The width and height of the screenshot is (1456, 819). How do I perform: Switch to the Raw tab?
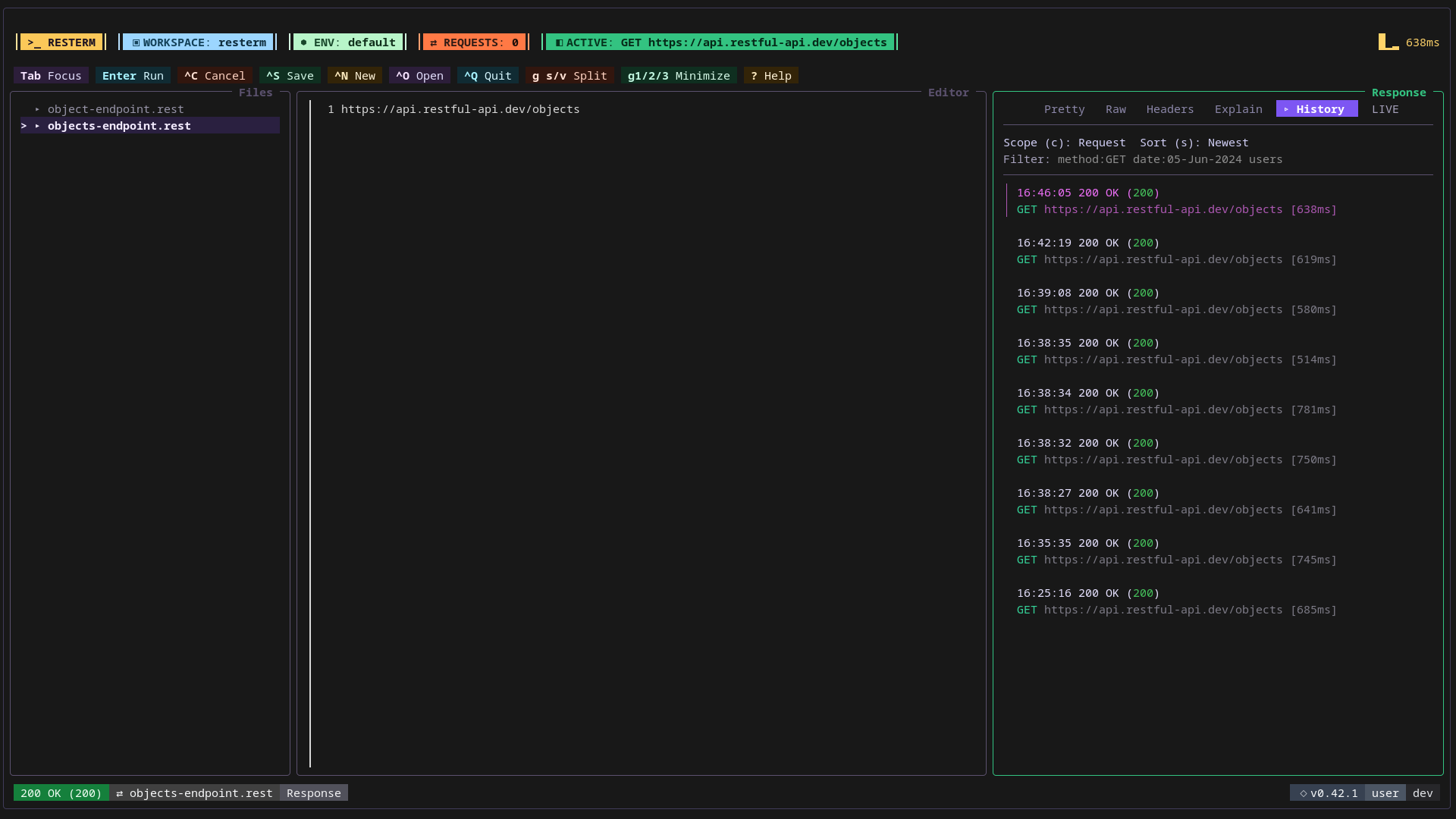(x=1116, y=109)
